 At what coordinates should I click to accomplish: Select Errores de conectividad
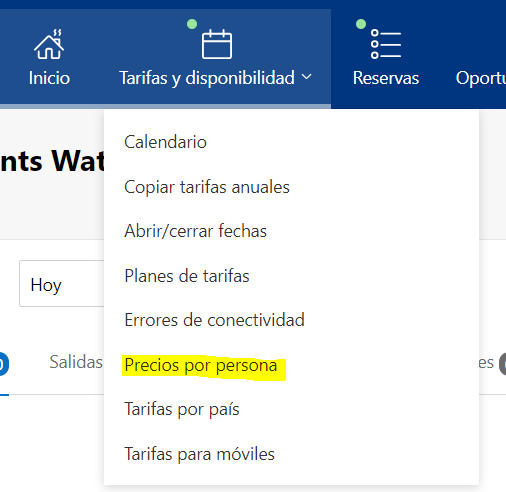pyautogui.click(x=214, y=320)
